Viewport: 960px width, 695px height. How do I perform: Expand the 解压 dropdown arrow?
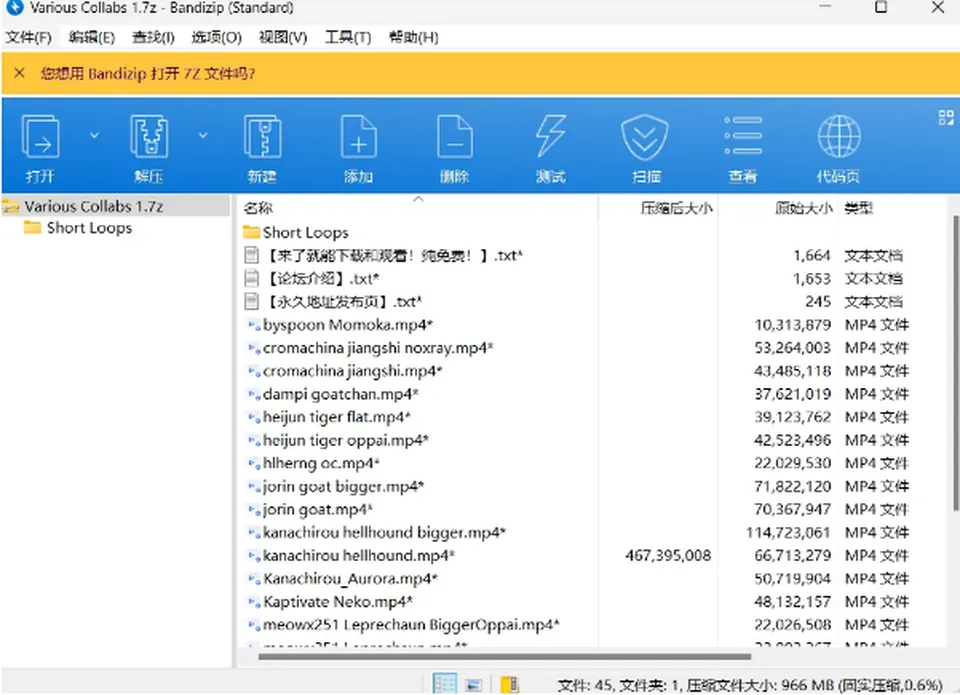[x=203, y=135]
